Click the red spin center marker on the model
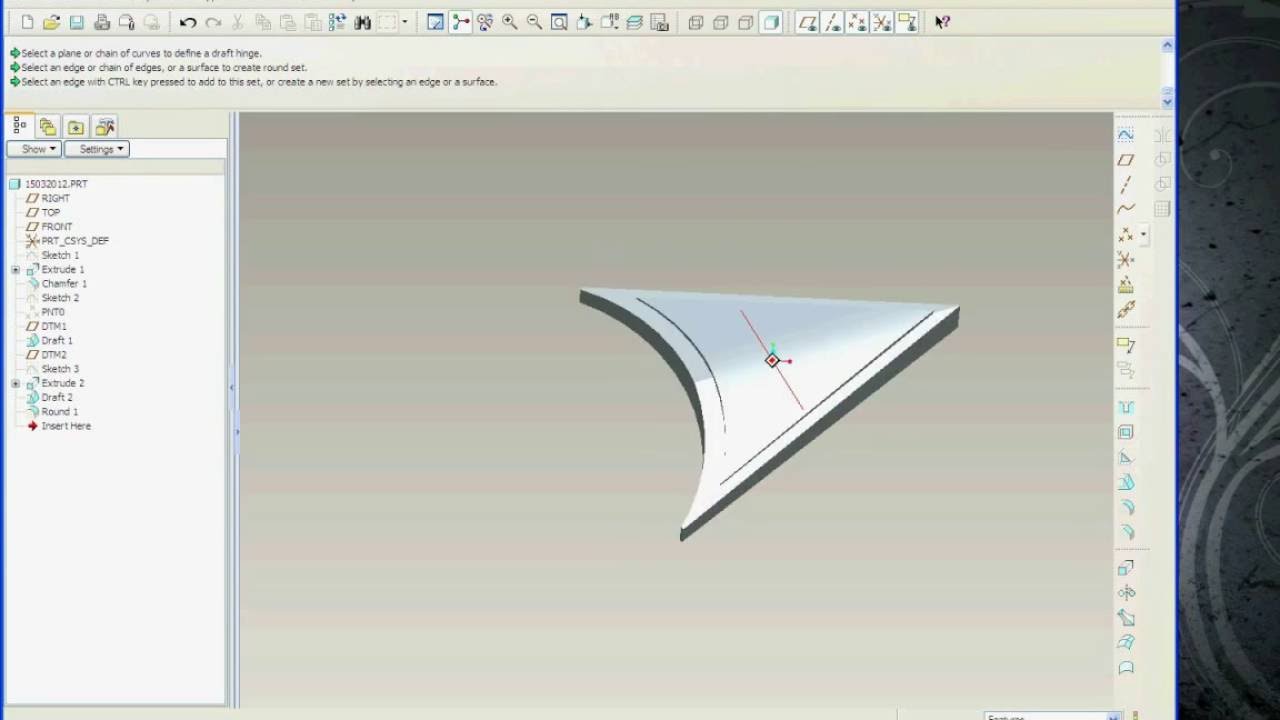Image resolution: width=1280 pixels, height=720 pixels. (x=772, y=360)
